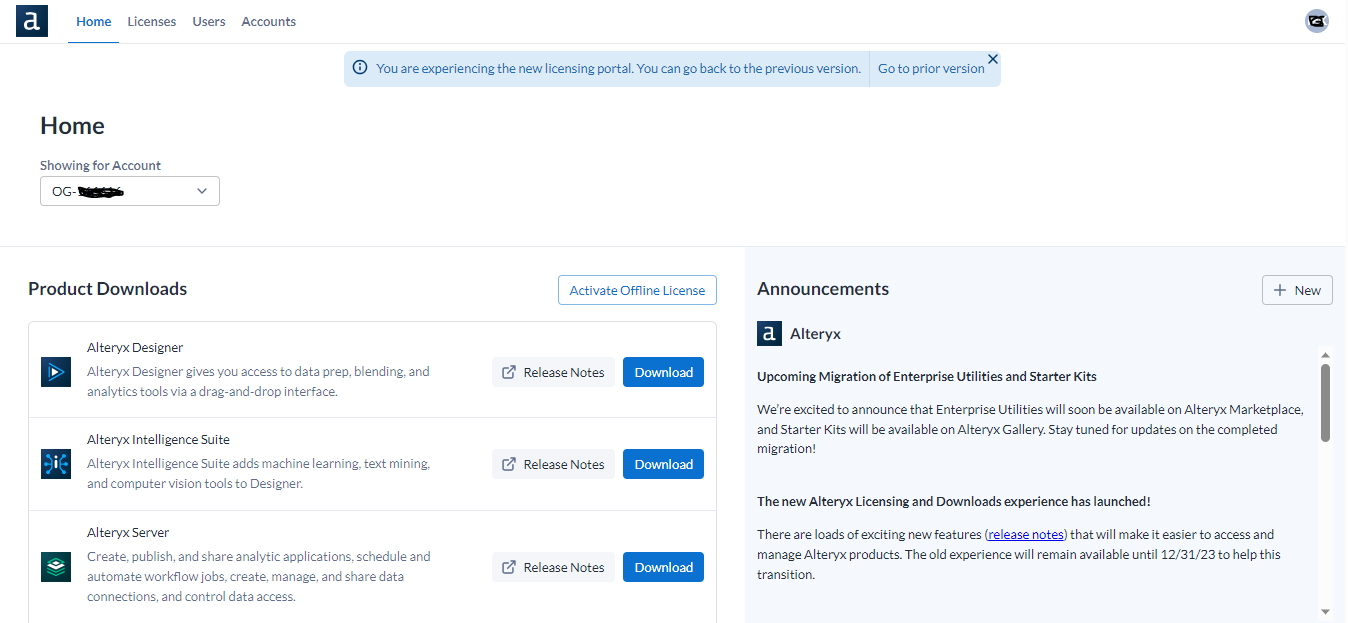1348x623 pixels.
Task: Click the Alteryx Intelligence Suite product title
Action: click(158, 439)
